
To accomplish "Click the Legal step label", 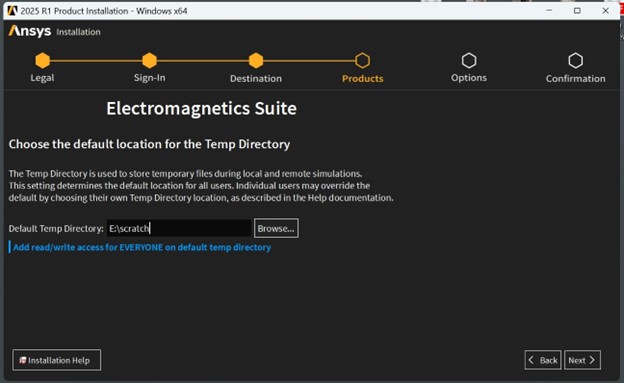I will click(42, 78).
